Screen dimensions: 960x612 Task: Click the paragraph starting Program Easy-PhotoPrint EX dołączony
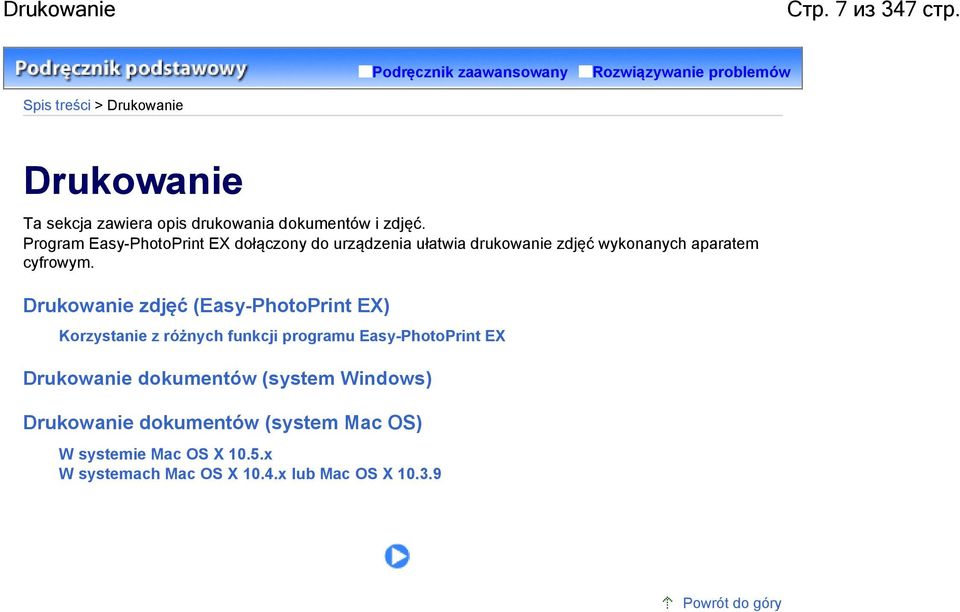(391, 253)
